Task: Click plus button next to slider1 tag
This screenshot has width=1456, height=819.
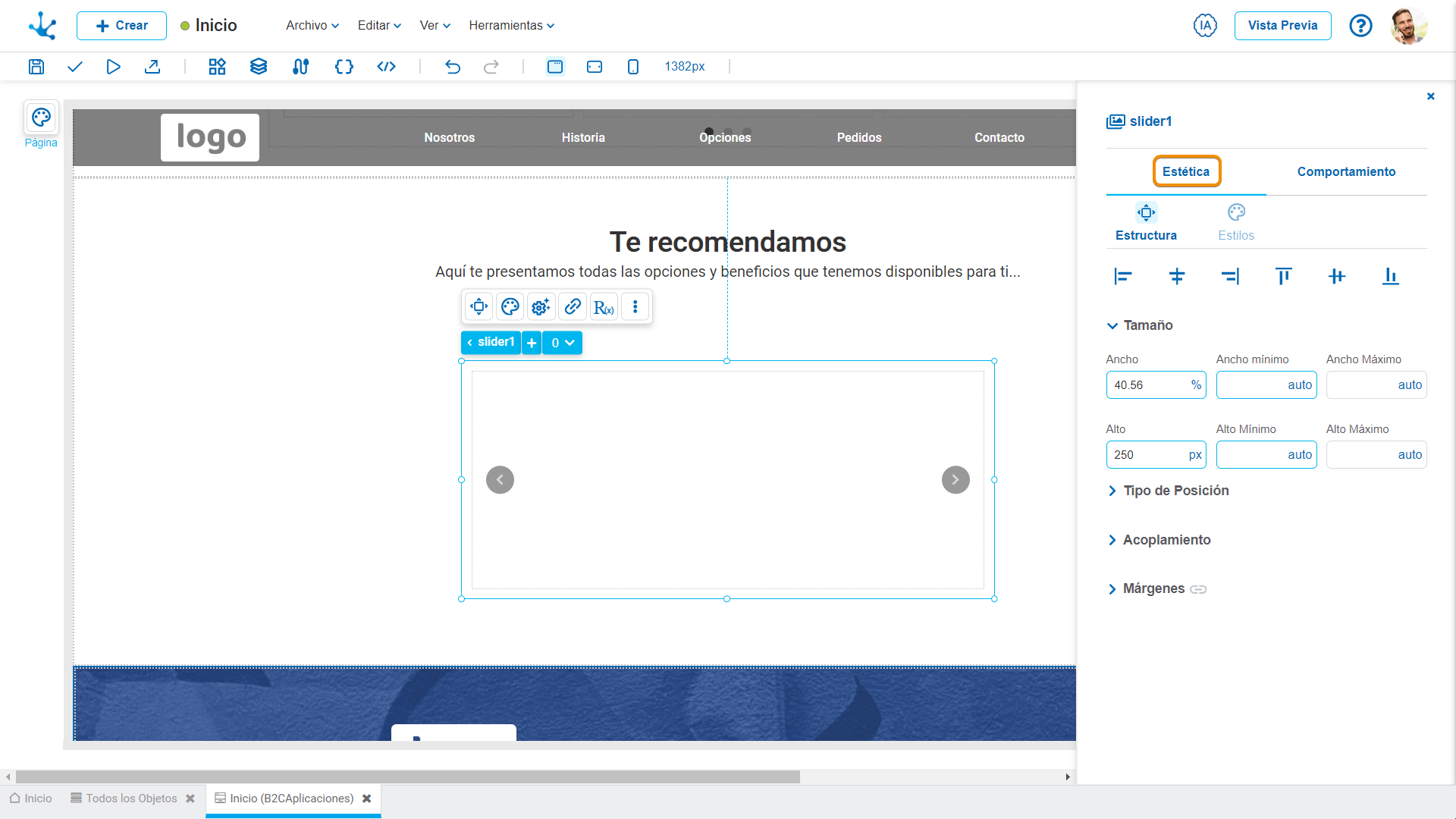Action: [532, 343]
